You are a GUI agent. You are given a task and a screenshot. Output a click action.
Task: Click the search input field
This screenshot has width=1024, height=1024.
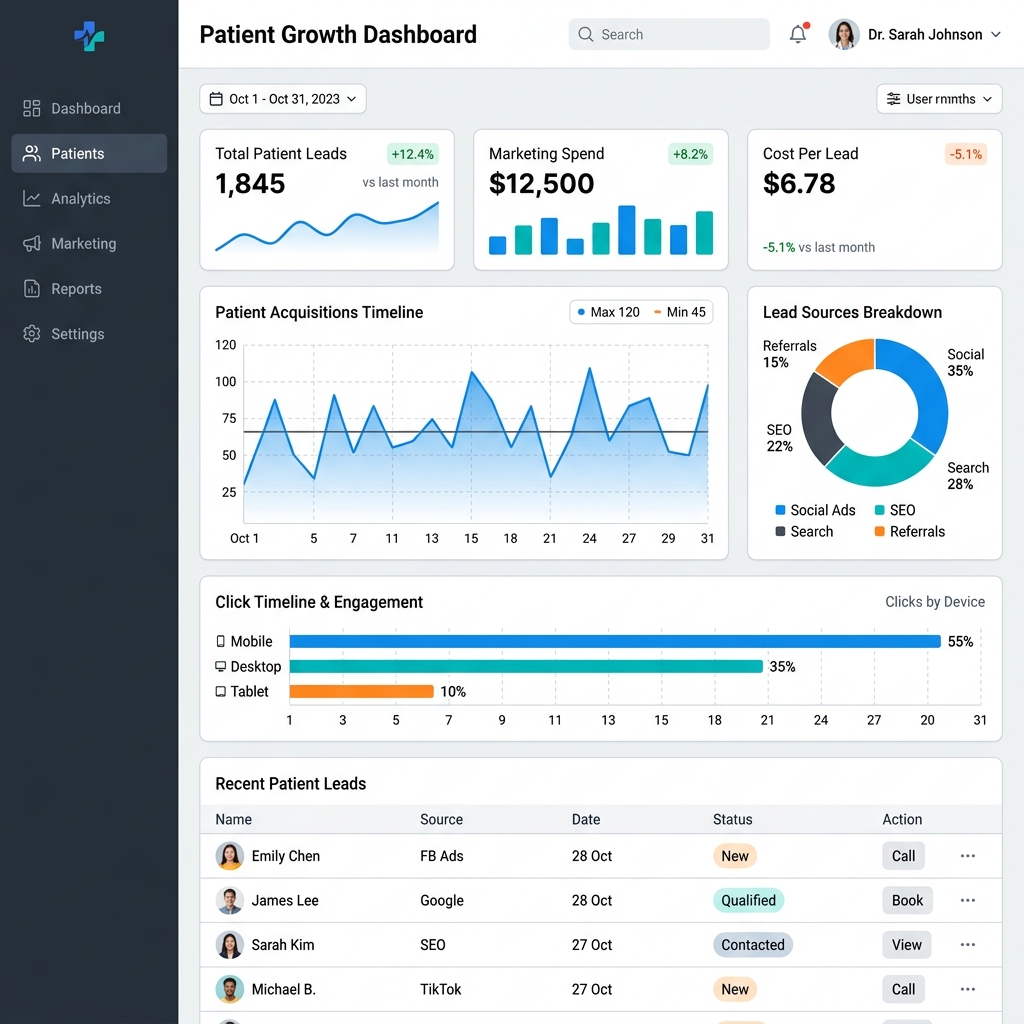[669, 34]
